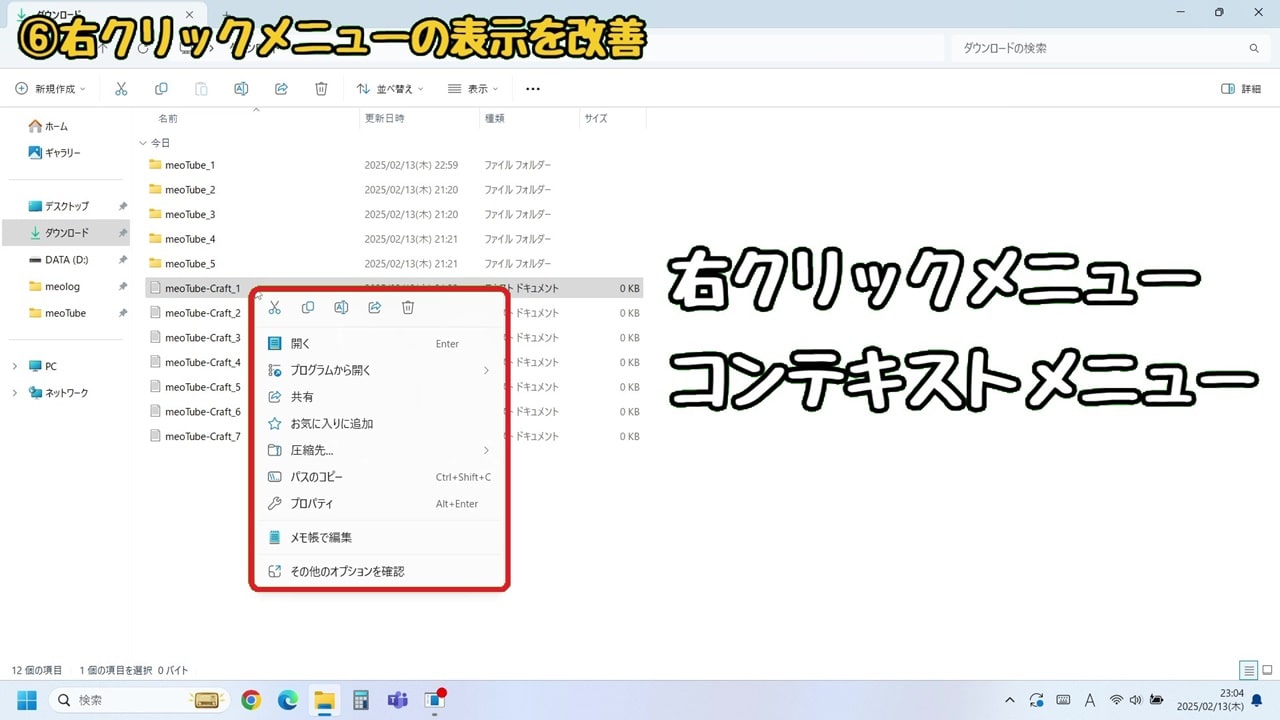This screenshot has height=720, width=1280.
Task: Expand the Network (ネットワーク) node
Action: pos(14,393)
